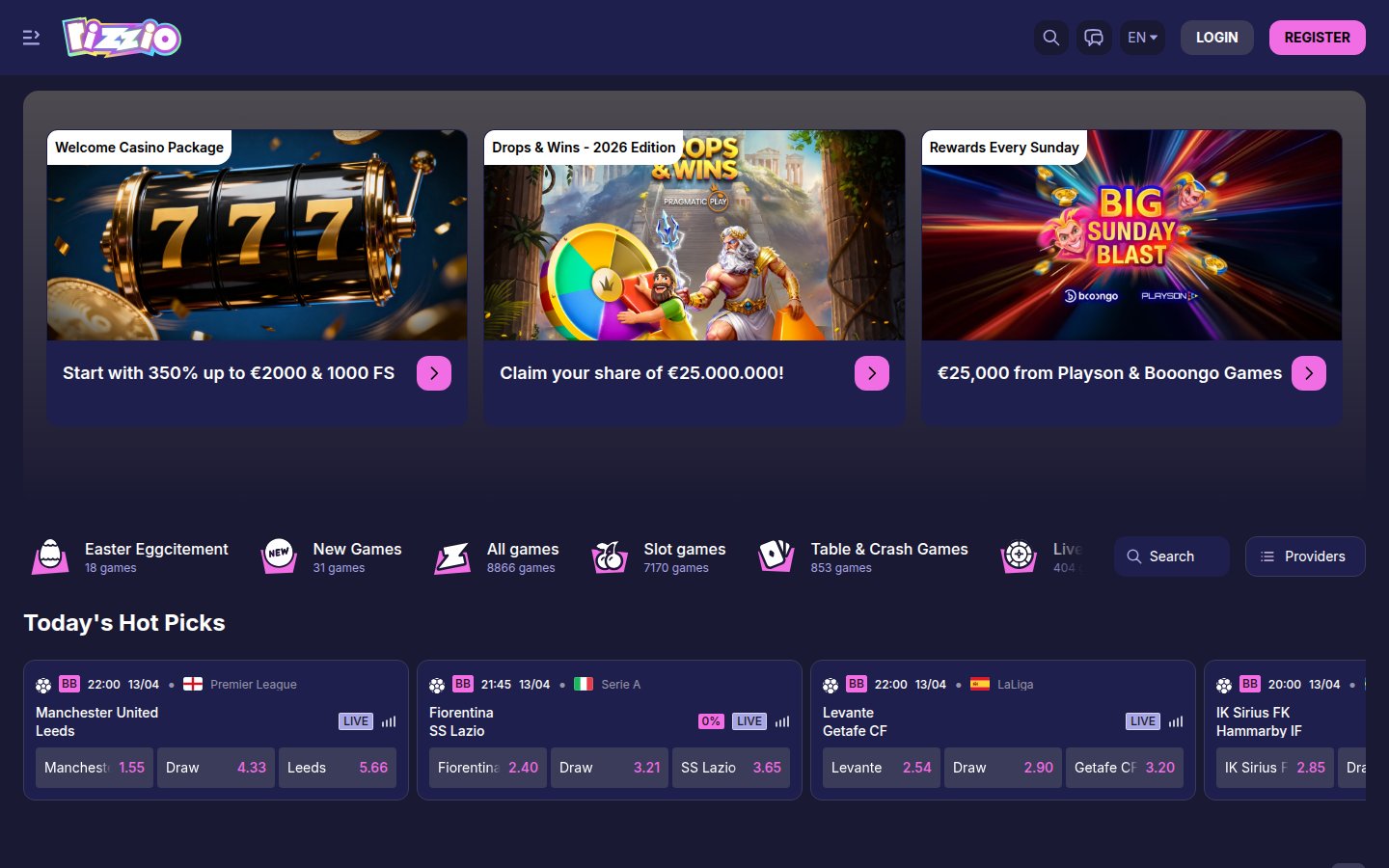
Task: Open the LaLiga league link
Action: pos(1015,685)
